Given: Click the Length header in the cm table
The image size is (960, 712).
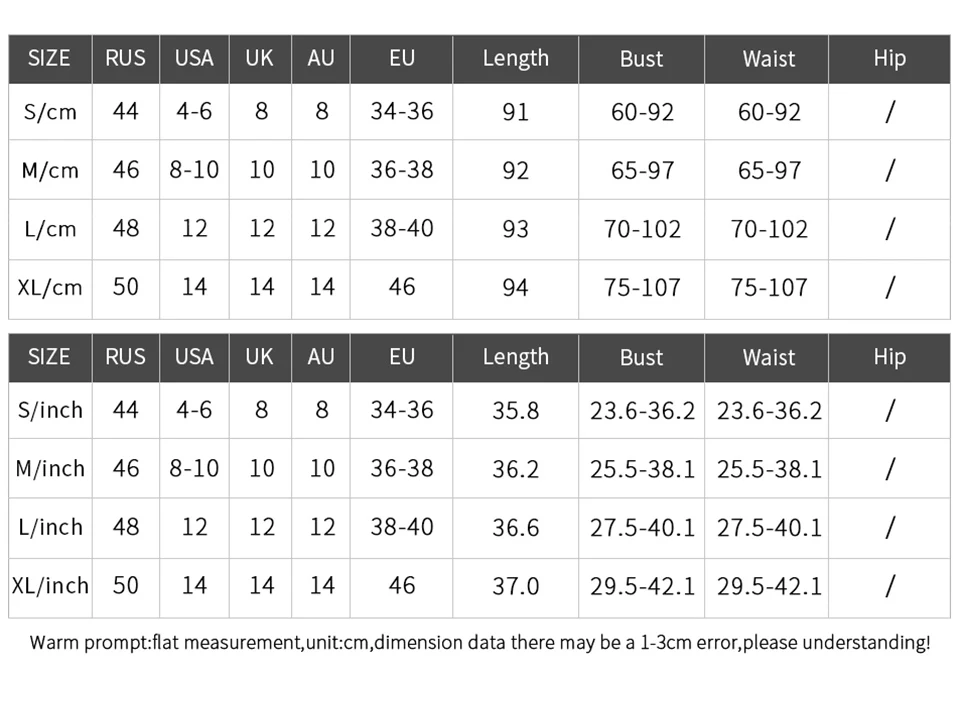Looking at the screenshot, I should tap(516, 59).
